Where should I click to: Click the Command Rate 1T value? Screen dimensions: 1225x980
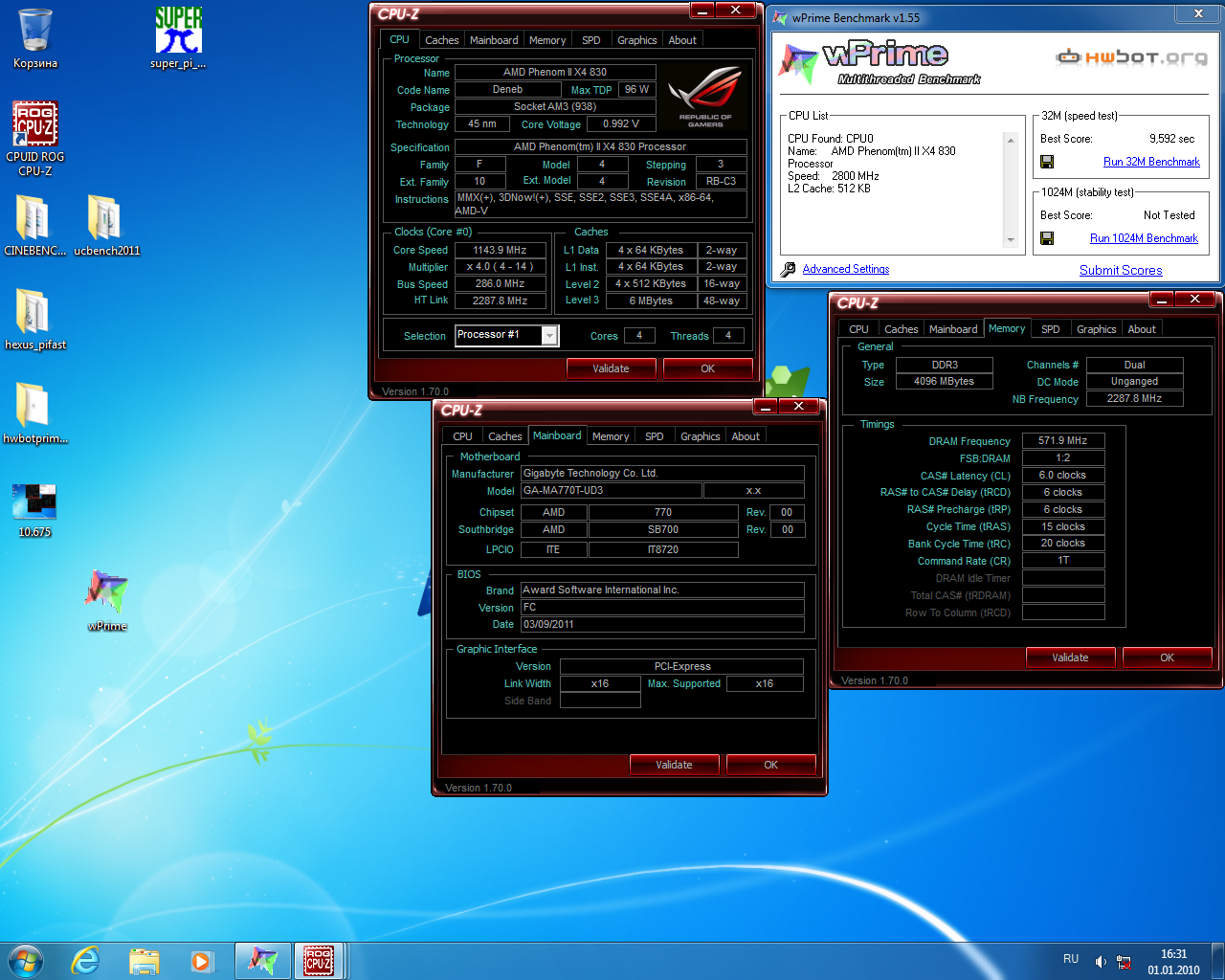(x=1062, y=561)
